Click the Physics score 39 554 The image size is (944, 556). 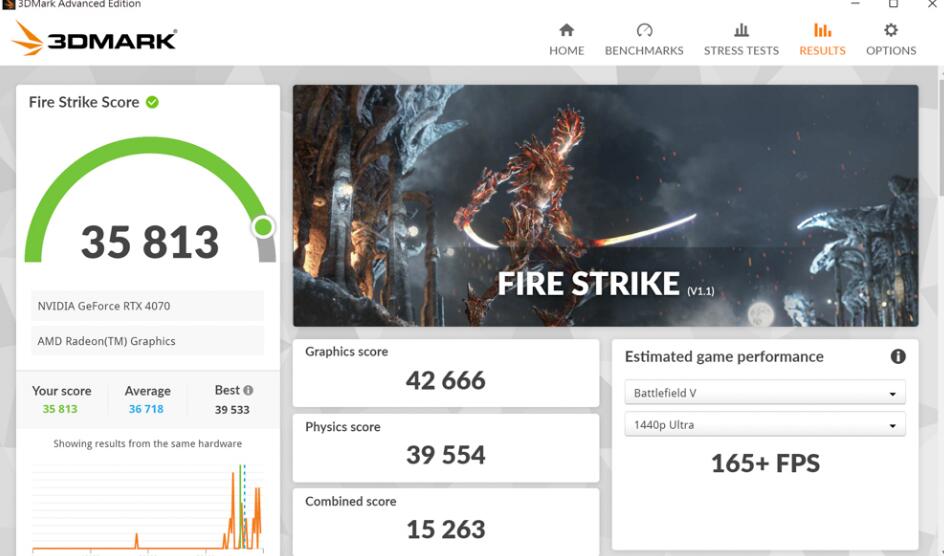[x=446, y=455]
